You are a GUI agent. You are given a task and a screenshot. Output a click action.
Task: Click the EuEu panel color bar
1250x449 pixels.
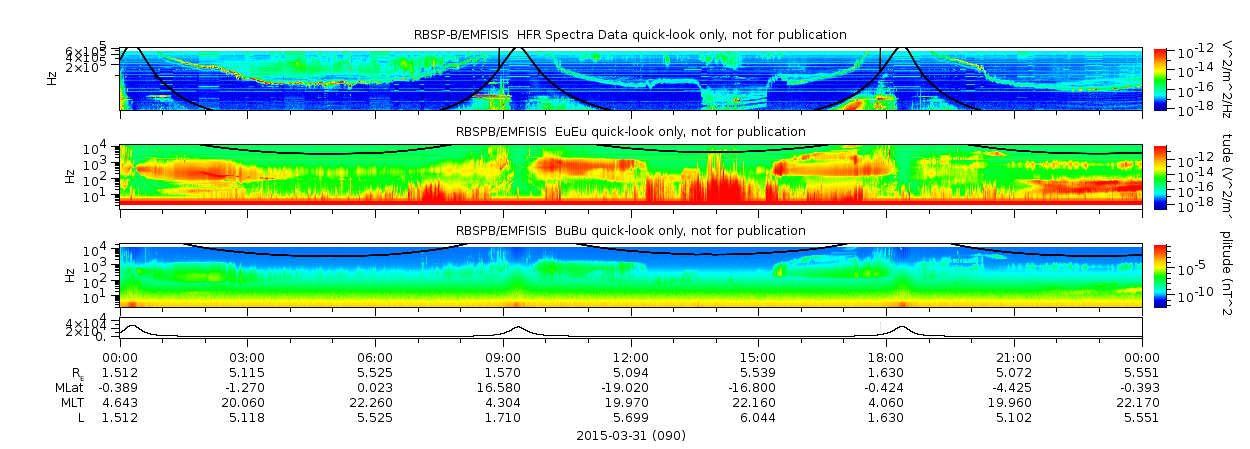coord(1160,176)
